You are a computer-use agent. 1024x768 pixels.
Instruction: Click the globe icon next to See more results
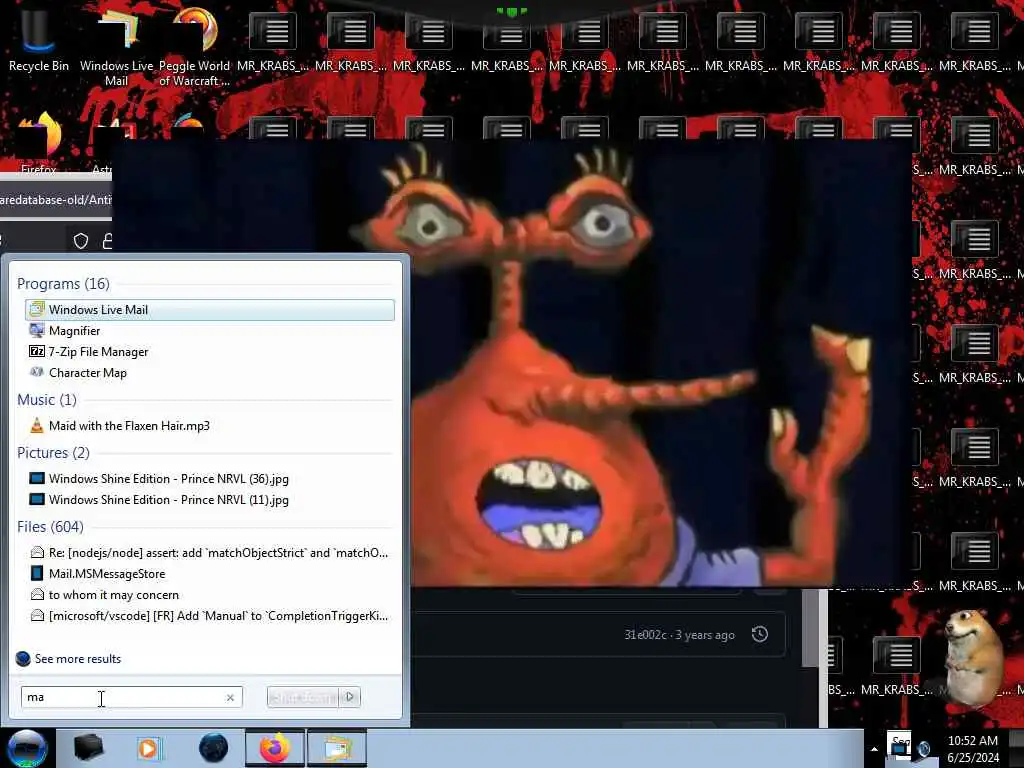[23, 658]
